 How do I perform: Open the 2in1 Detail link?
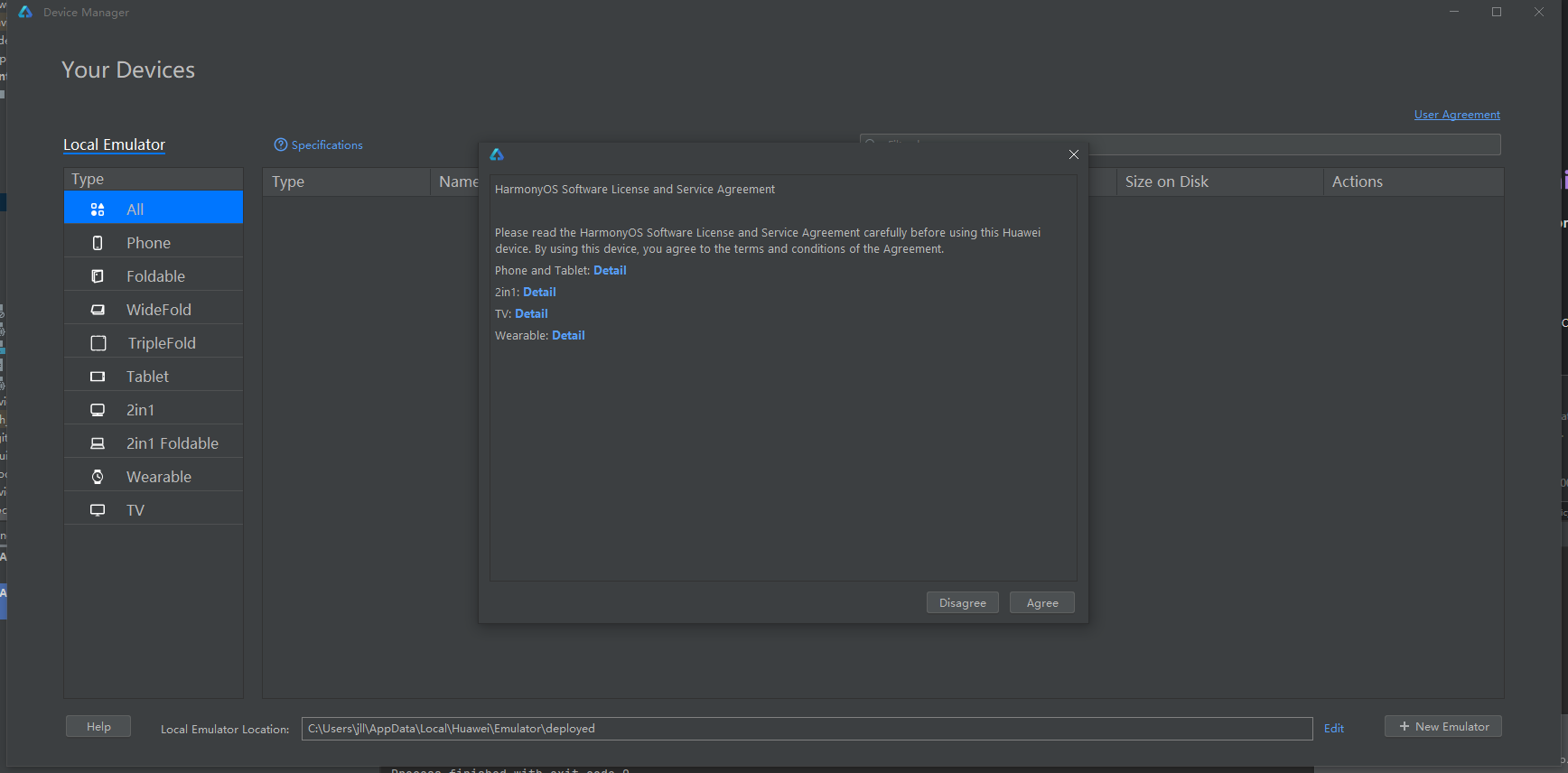(x=539, y=292)
